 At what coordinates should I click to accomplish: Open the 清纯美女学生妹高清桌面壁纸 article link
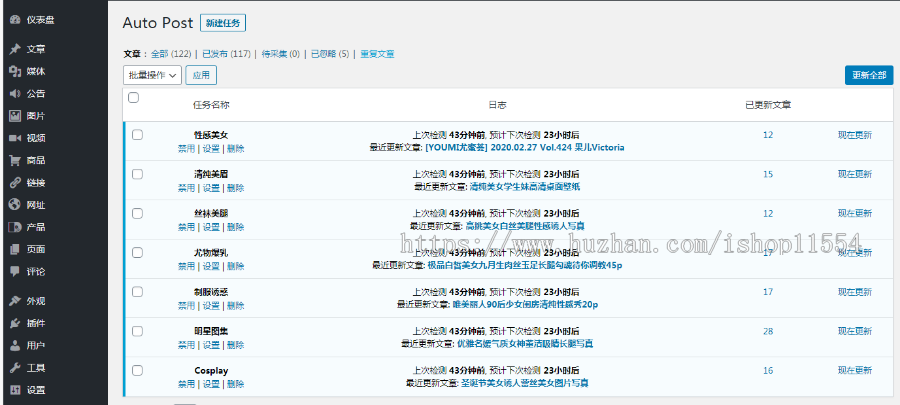525,186
